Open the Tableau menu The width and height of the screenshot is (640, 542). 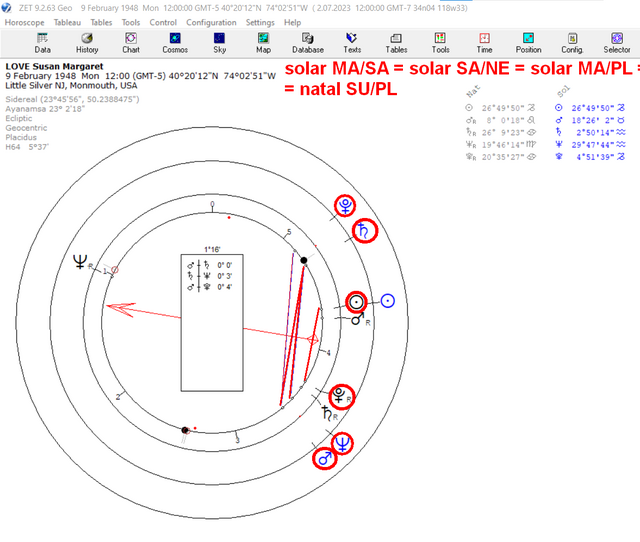pyautogui.click(x=67, y=22)
